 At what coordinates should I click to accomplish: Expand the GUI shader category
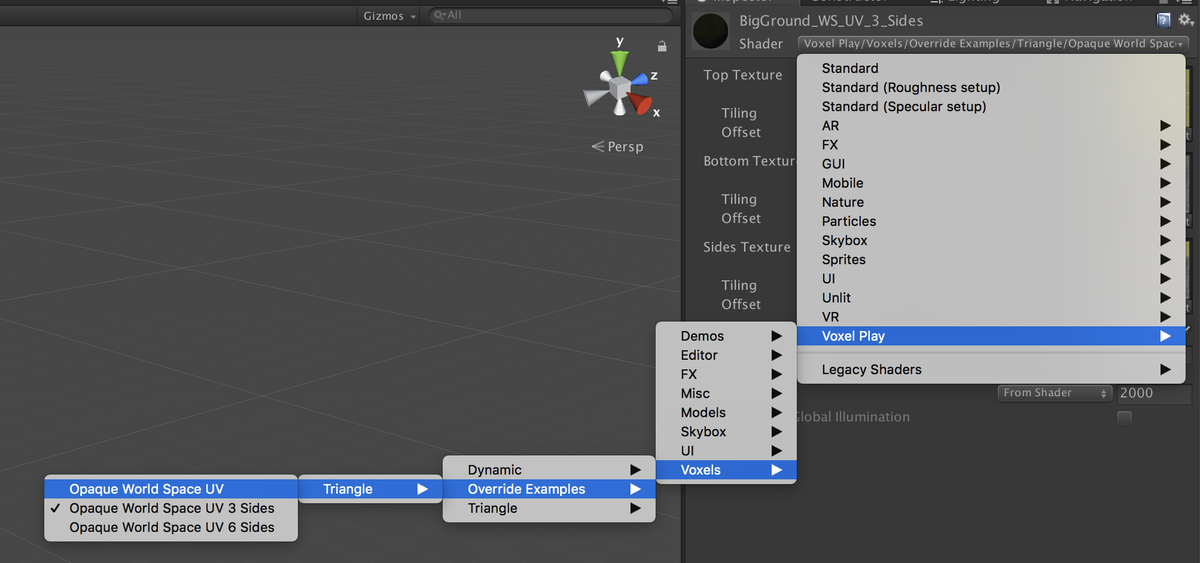pyautogui.click(x=991, y=164)
